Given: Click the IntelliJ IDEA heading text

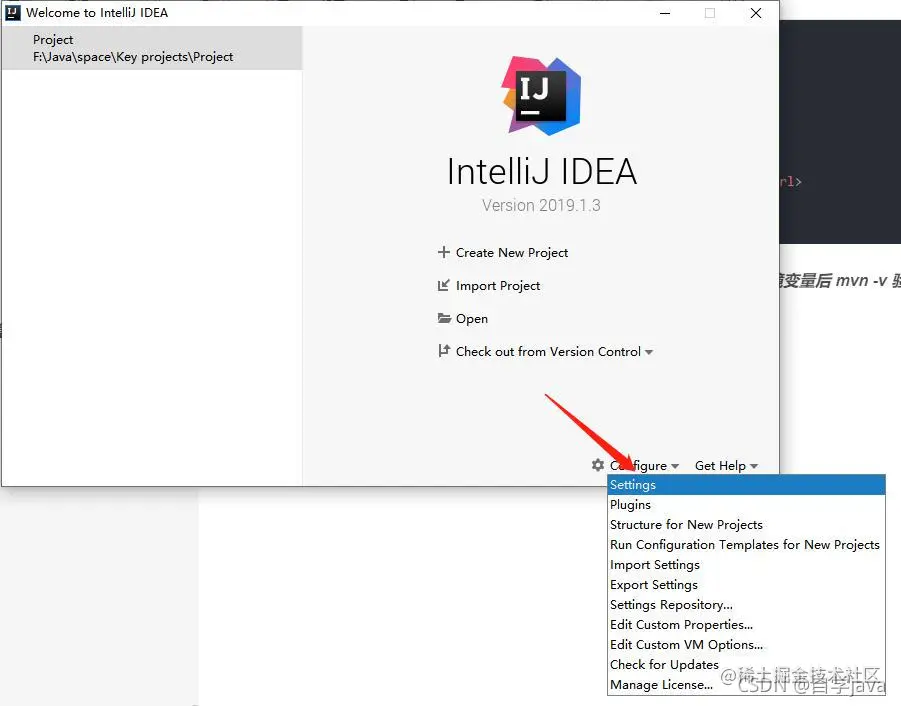Looking at the screenshot, I should [542, 171].
